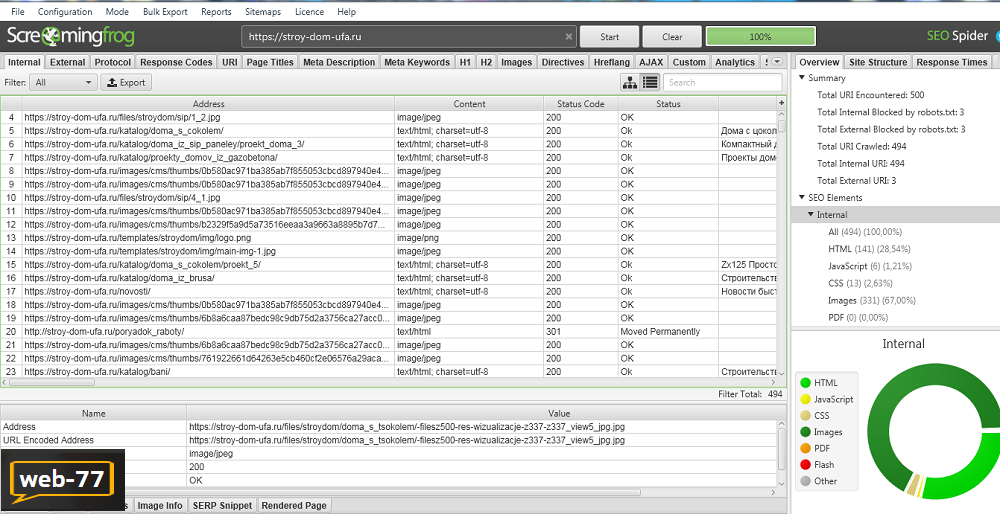The width and height of the screenshot is (1000, 514).
Task: Switch to the Meta Keywords tab
Action: pos(417,62)
